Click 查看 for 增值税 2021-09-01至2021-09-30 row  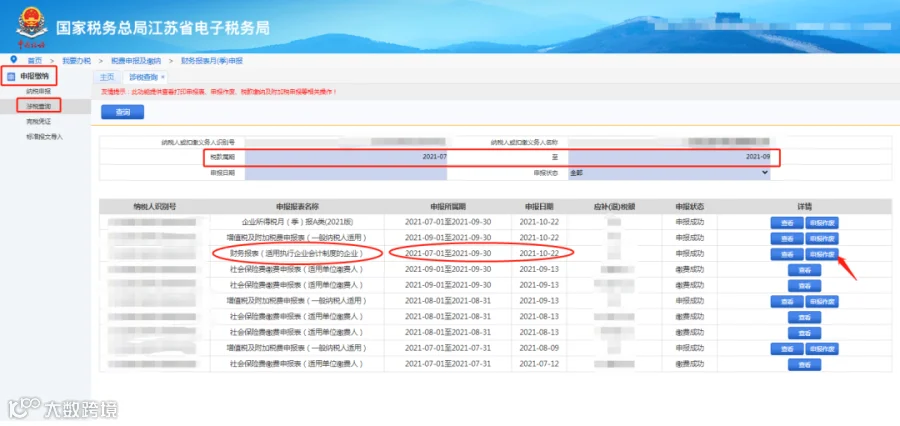click(x=787, y=238)
